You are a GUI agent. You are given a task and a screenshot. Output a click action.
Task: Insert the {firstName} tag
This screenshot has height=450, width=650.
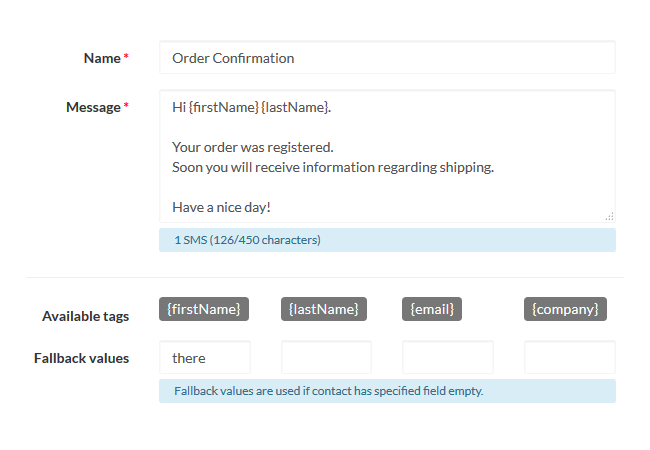click(x=204, y=309)
